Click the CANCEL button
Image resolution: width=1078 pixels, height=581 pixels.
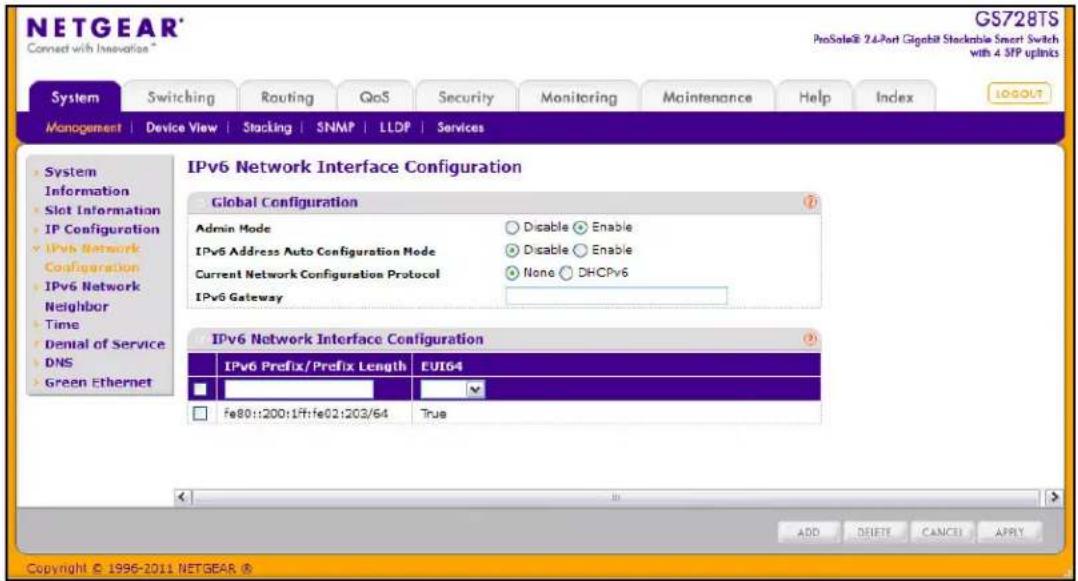942,532
